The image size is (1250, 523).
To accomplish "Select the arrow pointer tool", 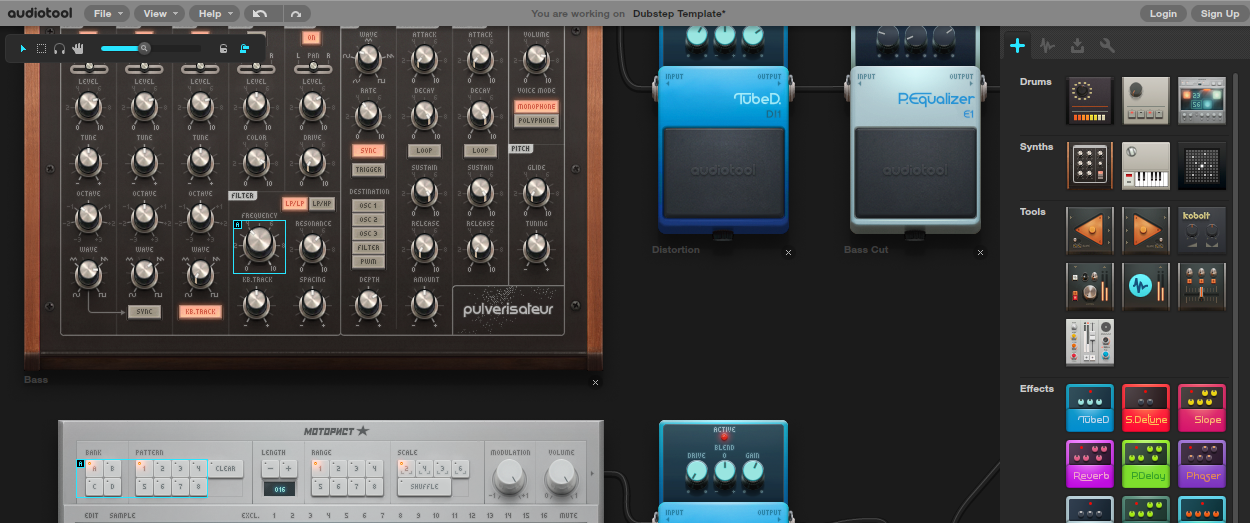I will 25,48.
